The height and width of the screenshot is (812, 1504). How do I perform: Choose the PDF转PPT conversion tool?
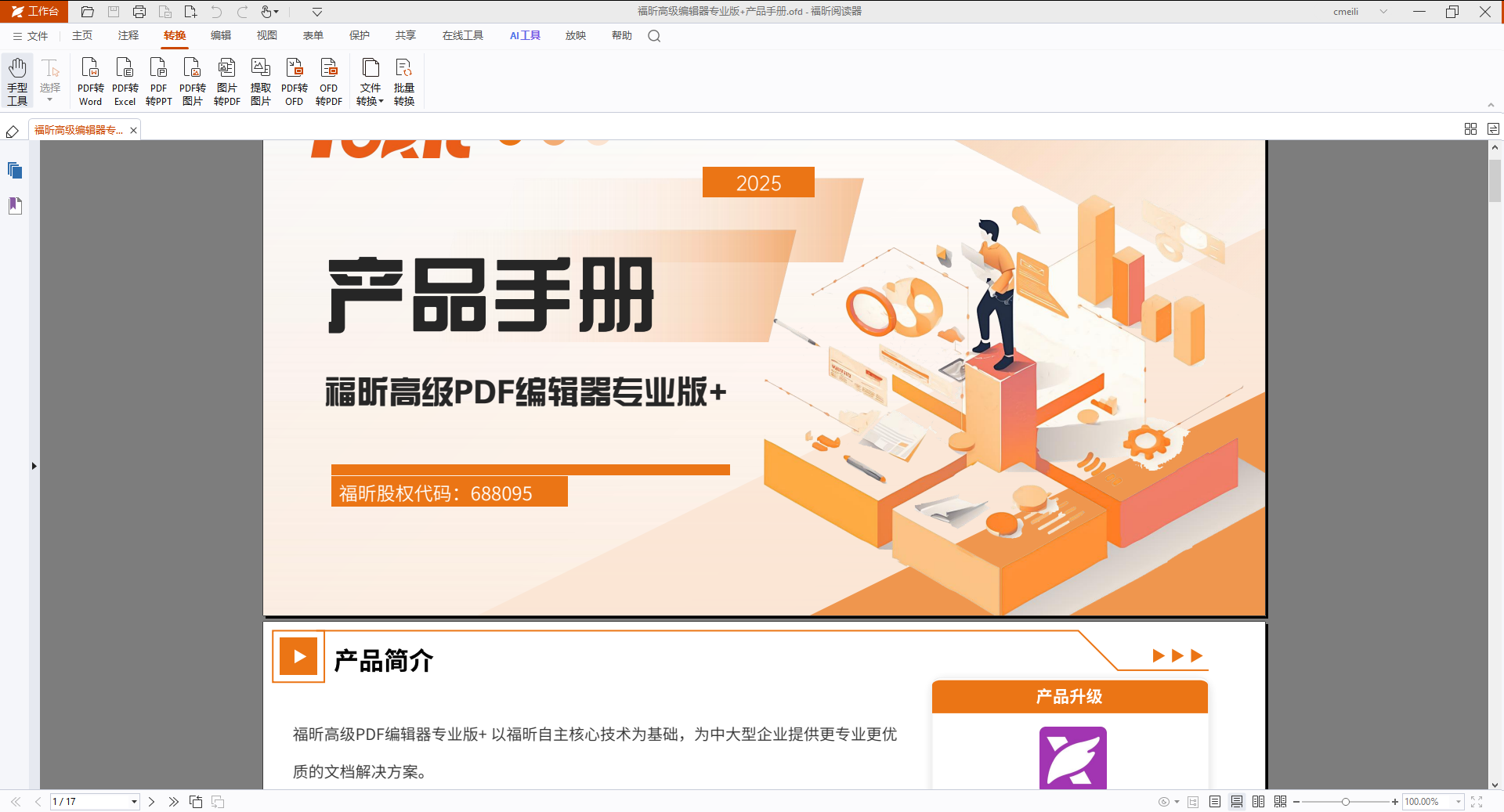(158, 81)
